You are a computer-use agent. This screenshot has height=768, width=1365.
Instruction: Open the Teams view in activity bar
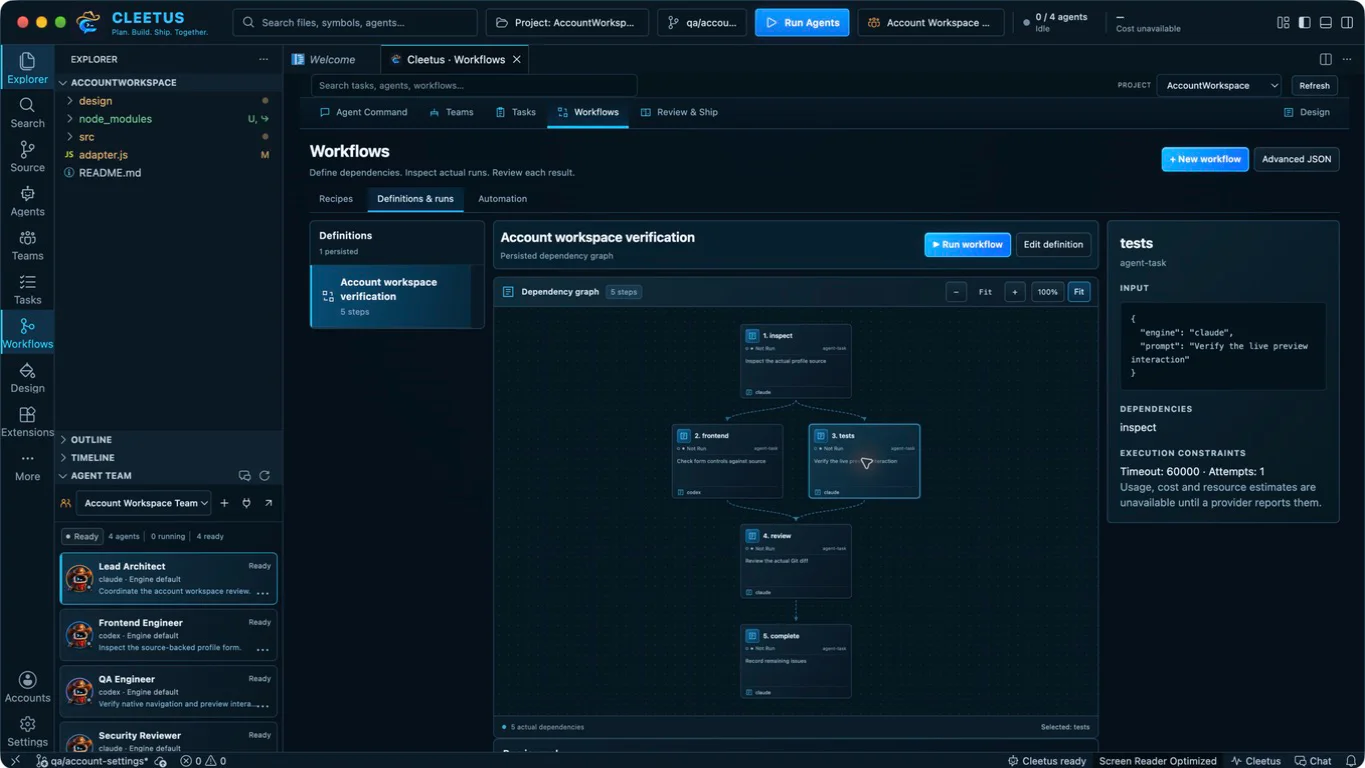27,244
